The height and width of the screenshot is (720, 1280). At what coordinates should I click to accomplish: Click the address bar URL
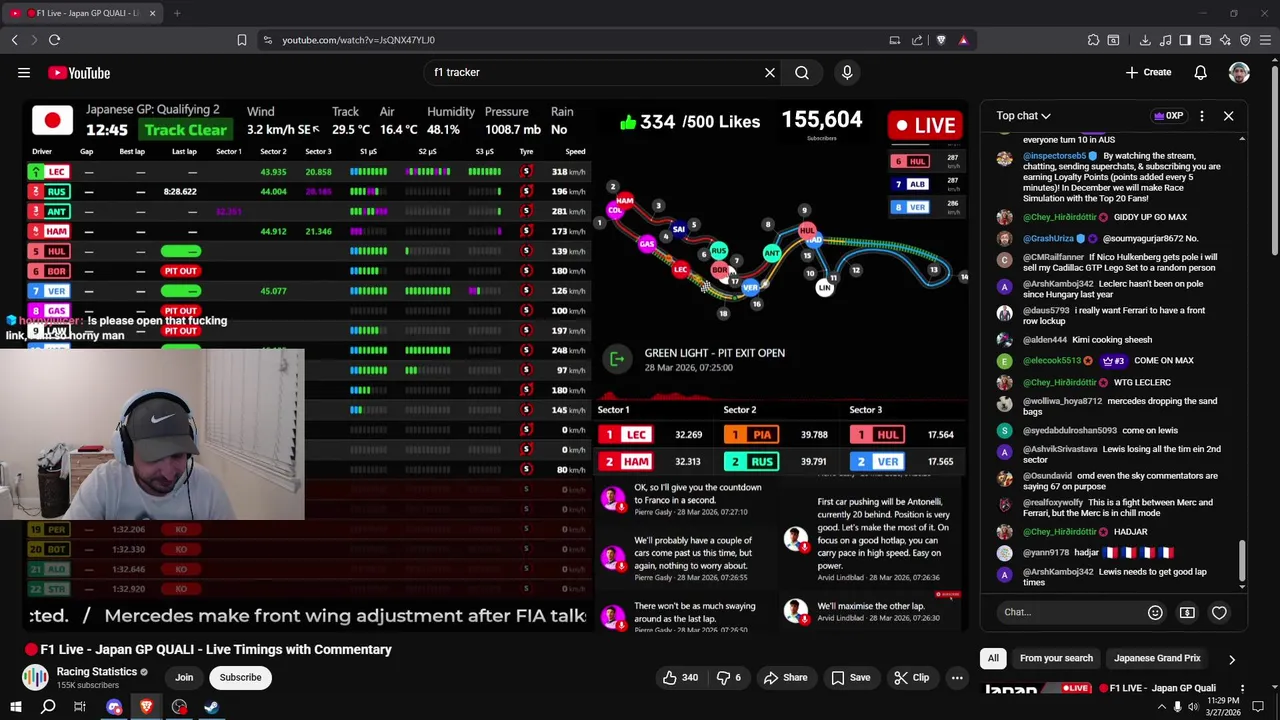tap(358, 40)
